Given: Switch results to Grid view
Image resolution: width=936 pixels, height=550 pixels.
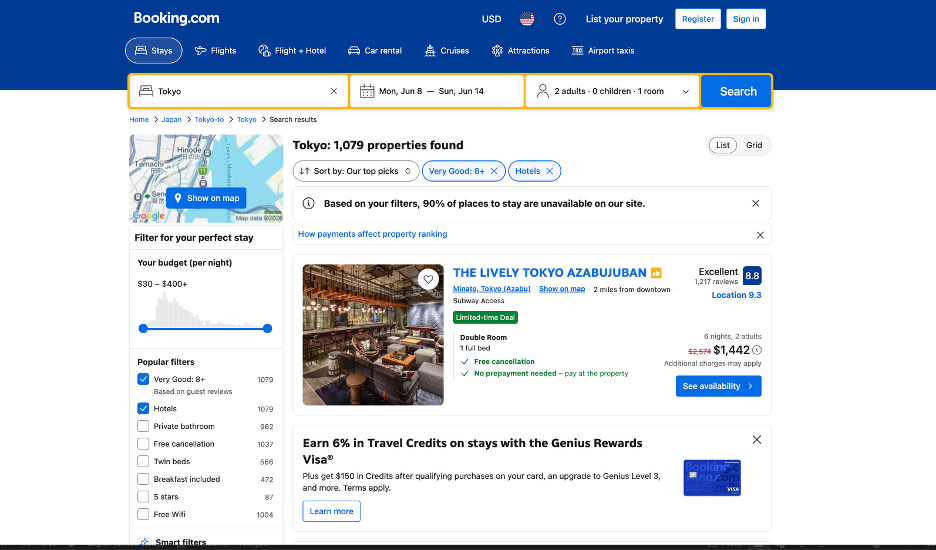Looking at the screenshot, I should tap(754, 145).
